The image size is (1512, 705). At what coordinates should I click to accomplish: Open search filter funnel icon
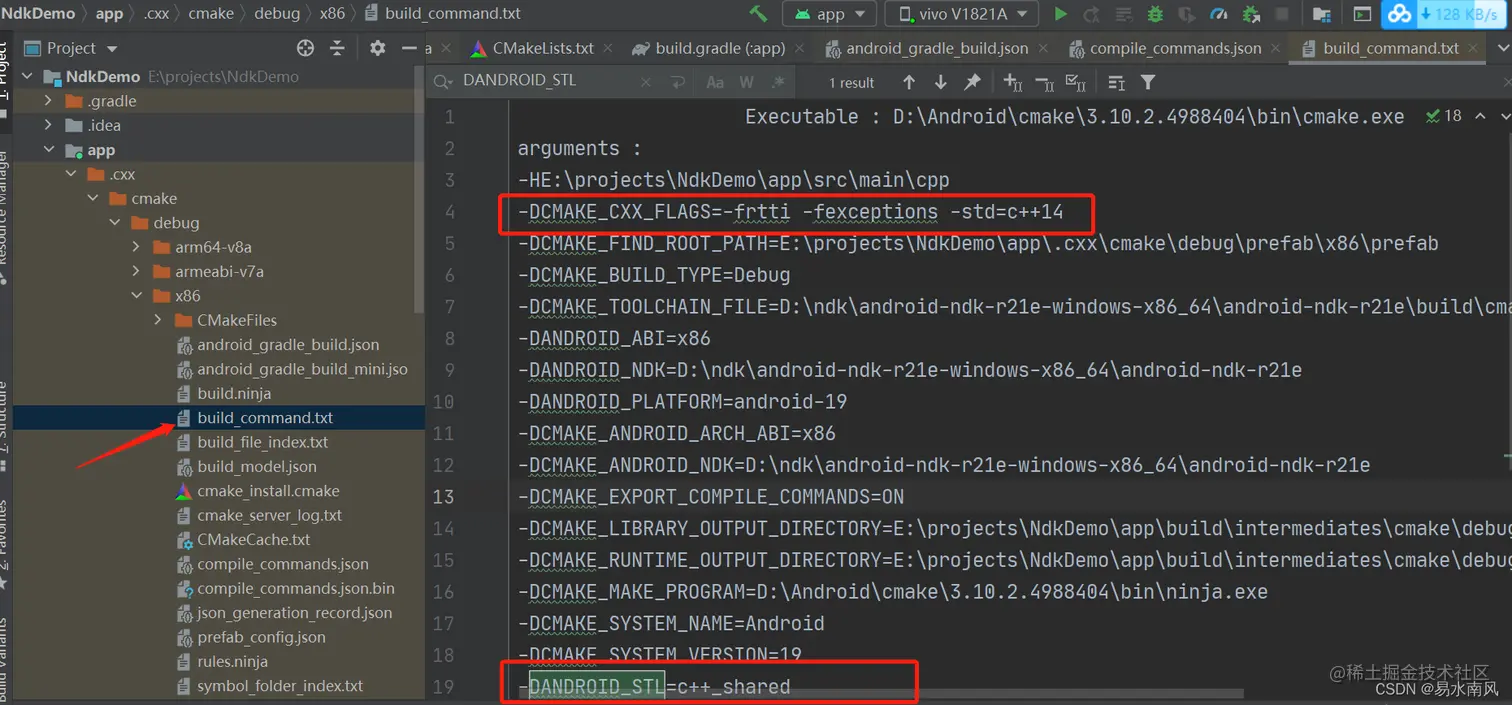[1148, 82]
